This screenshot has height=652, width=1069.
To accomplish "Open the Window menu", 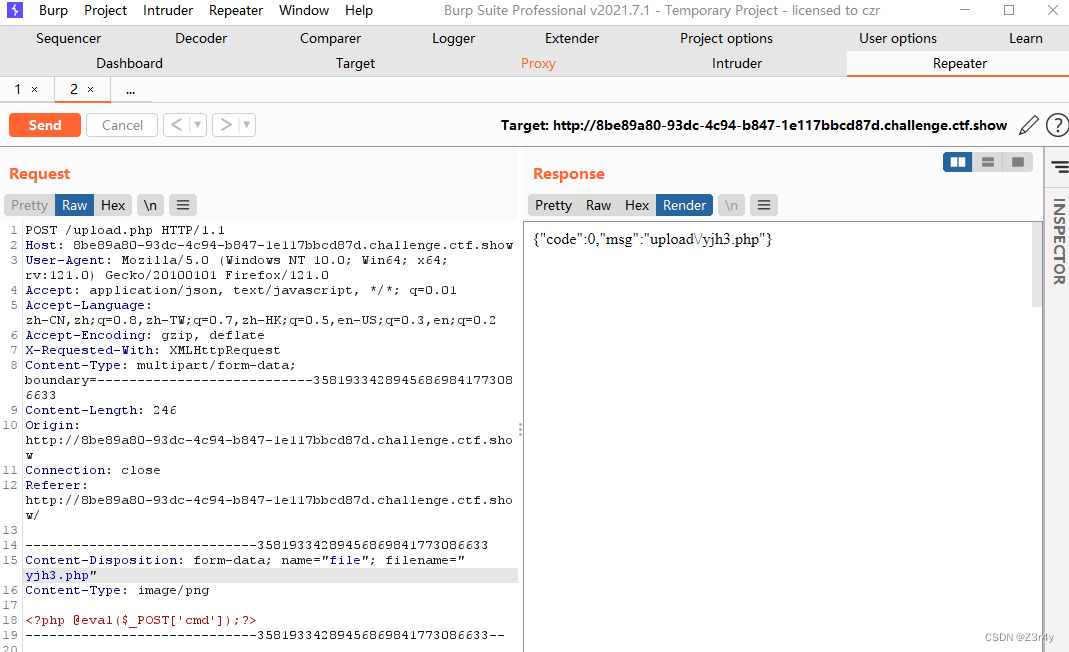I will pyautogui.click(x=304, y=10).
